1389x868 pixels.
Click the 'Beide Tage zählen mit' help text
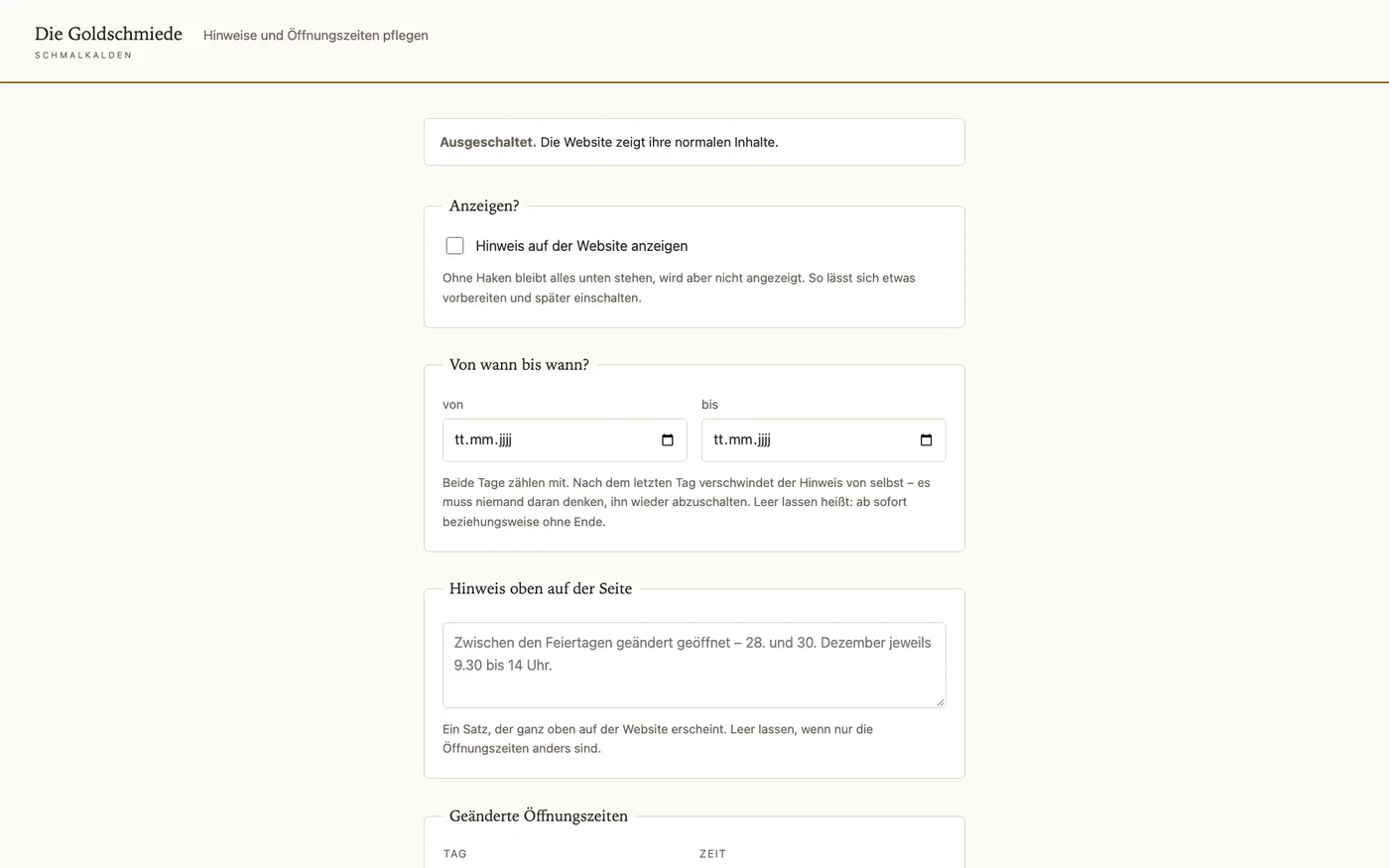point(687,502)
